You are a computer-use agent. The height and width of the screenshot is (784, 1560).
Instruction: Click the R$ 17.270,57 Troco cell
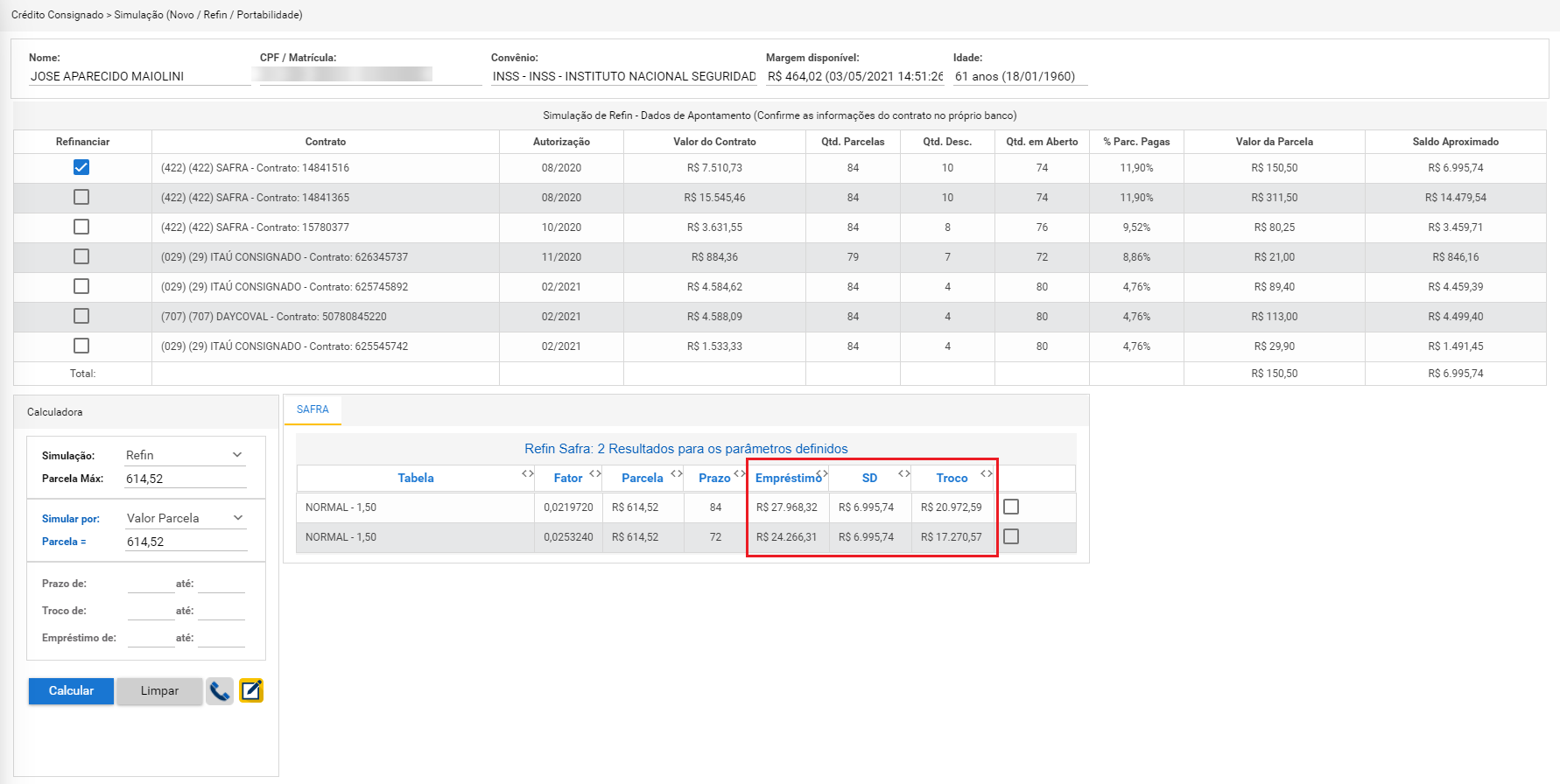[952, 537]
